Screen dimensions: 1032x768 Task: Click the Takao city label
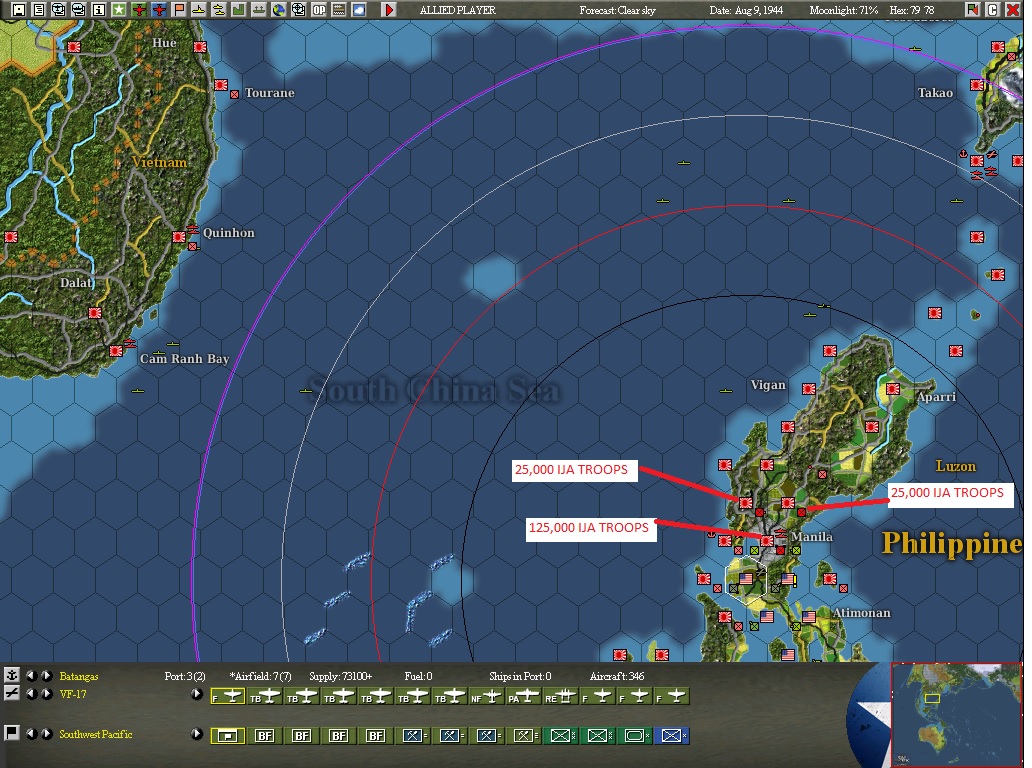(x=935, y=93)
